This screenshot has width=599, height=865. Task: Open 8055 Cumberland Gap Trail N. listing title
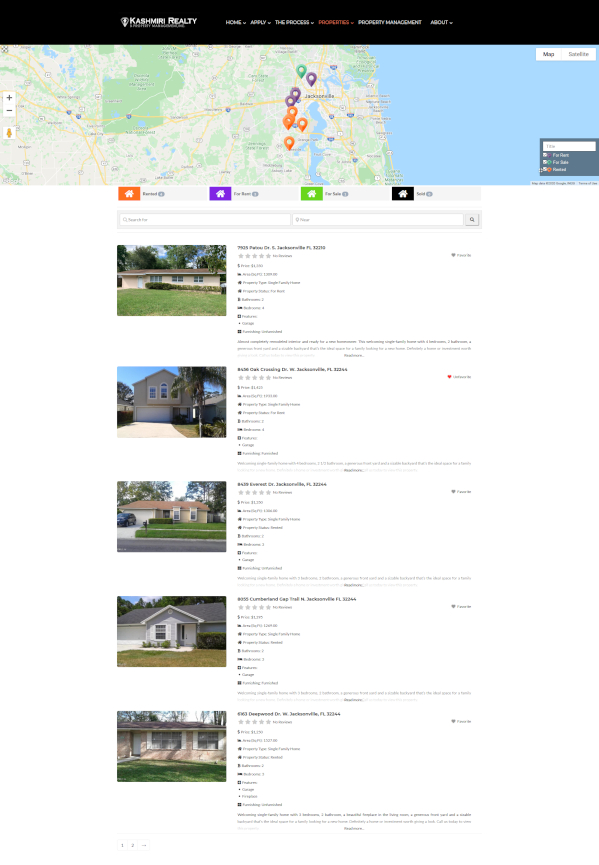[x=297, y=599]
